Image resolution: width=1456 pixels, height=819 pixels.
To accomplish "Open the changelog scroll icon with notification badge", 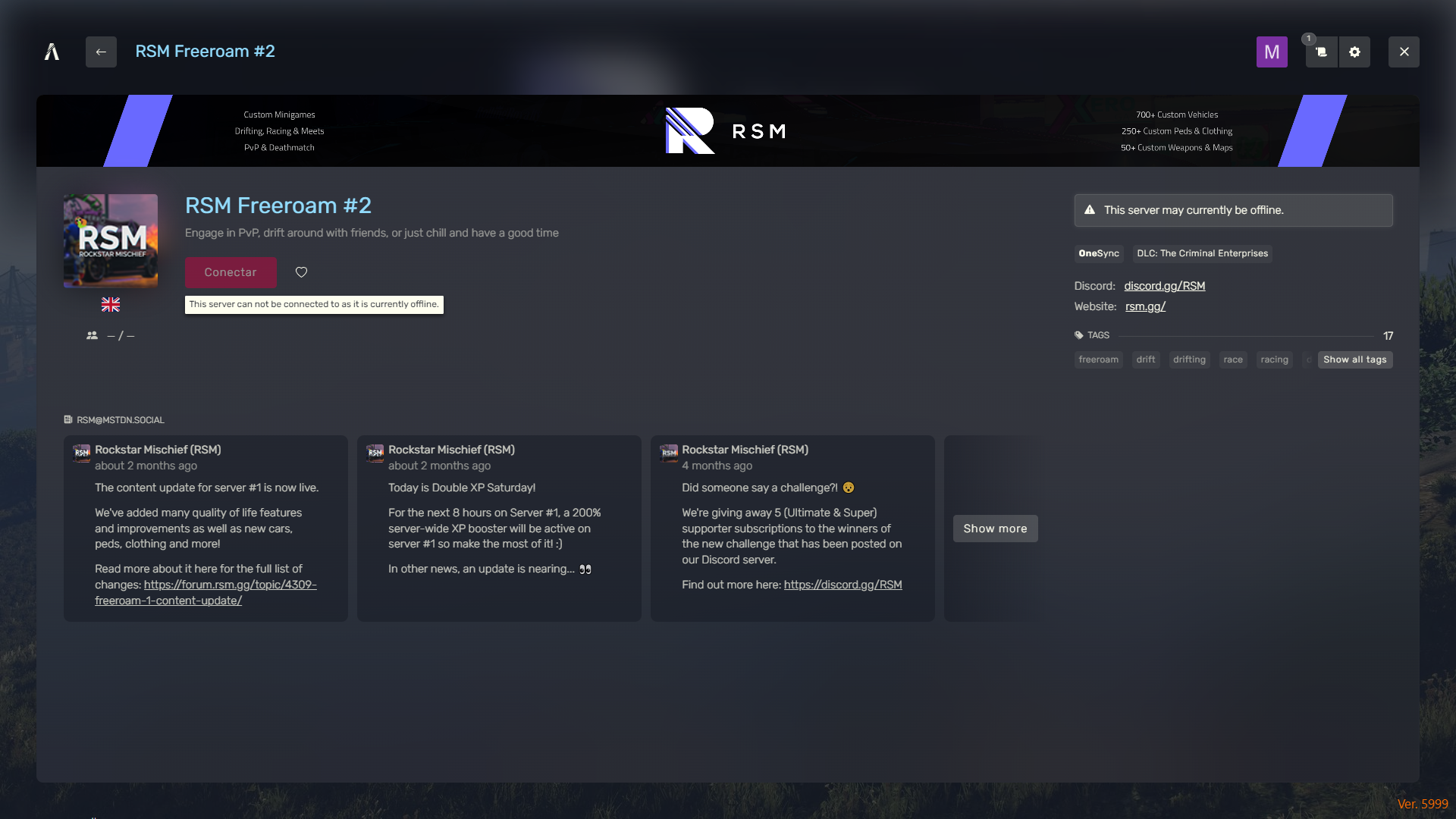I will tap(1320, 52).
